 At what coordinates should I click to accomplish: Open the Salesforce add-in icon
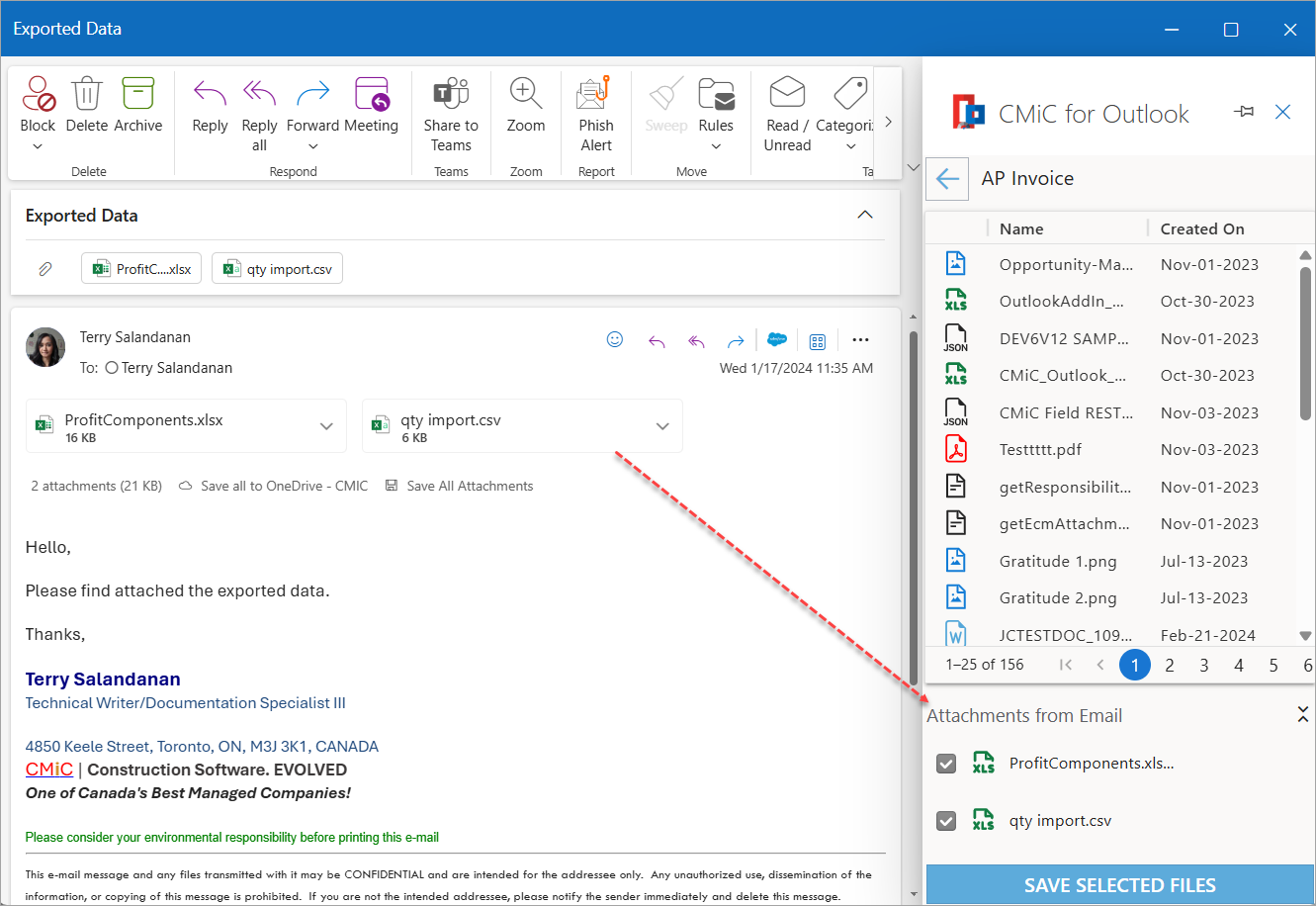point(777,339)
